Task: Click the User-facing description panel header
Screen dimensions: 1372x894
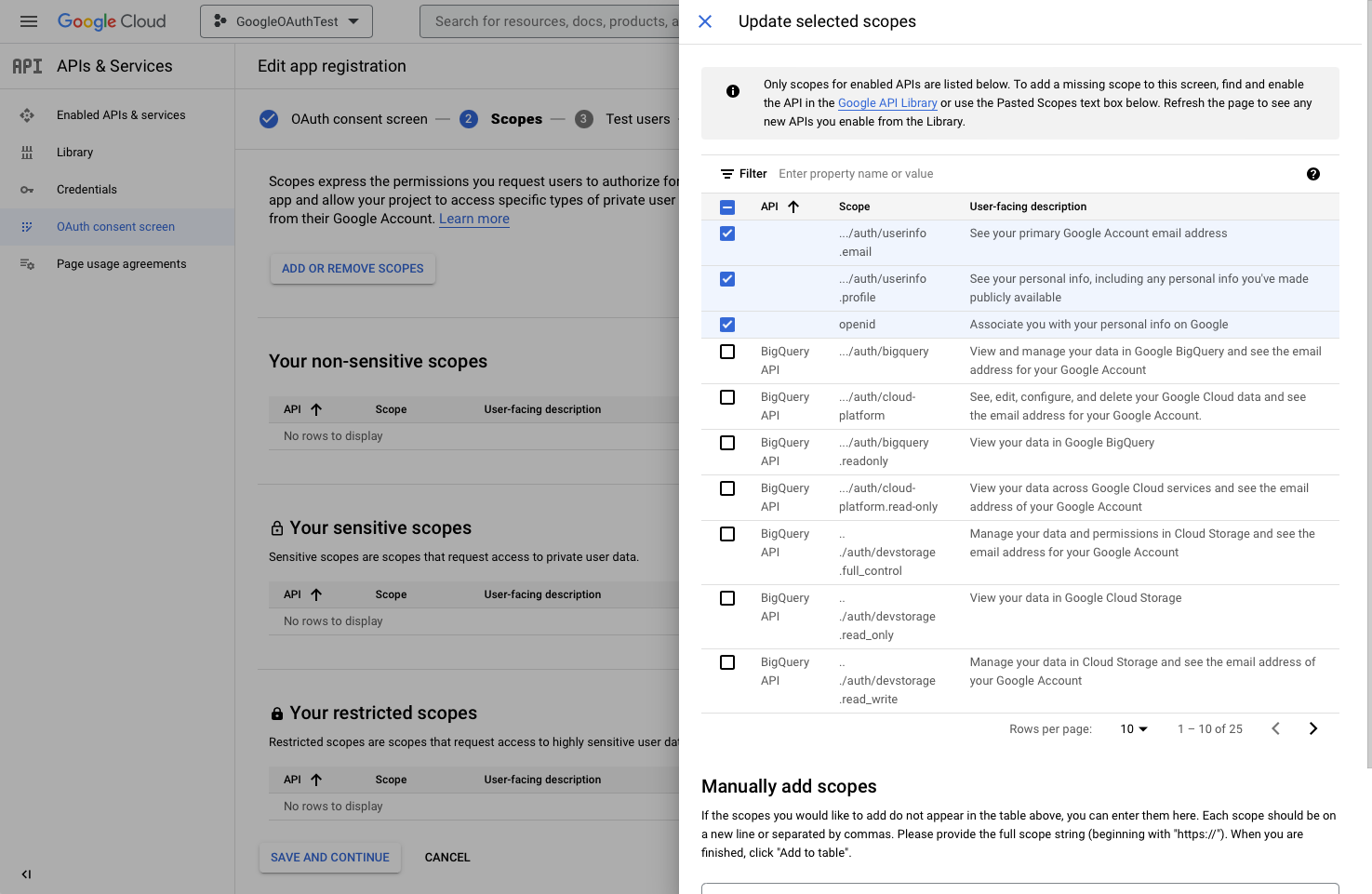Action: click(x=1028, y=207)
